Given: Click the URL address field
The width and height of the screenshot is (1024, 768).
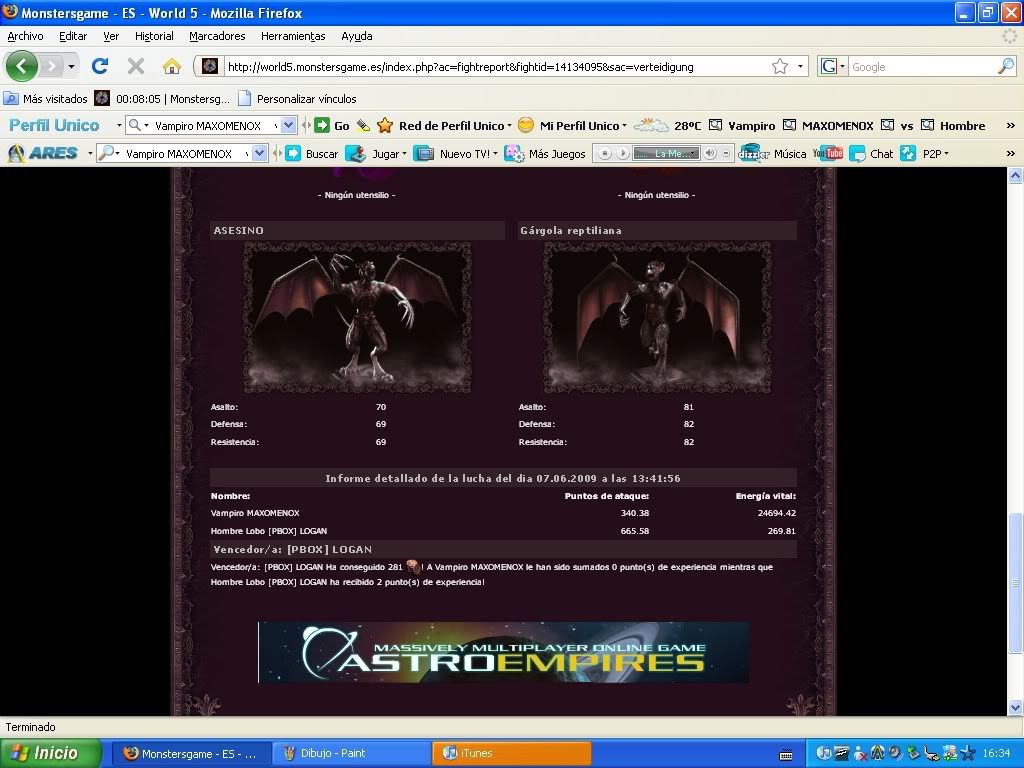Looking at the screenshot, I should (x=490, y=67).
